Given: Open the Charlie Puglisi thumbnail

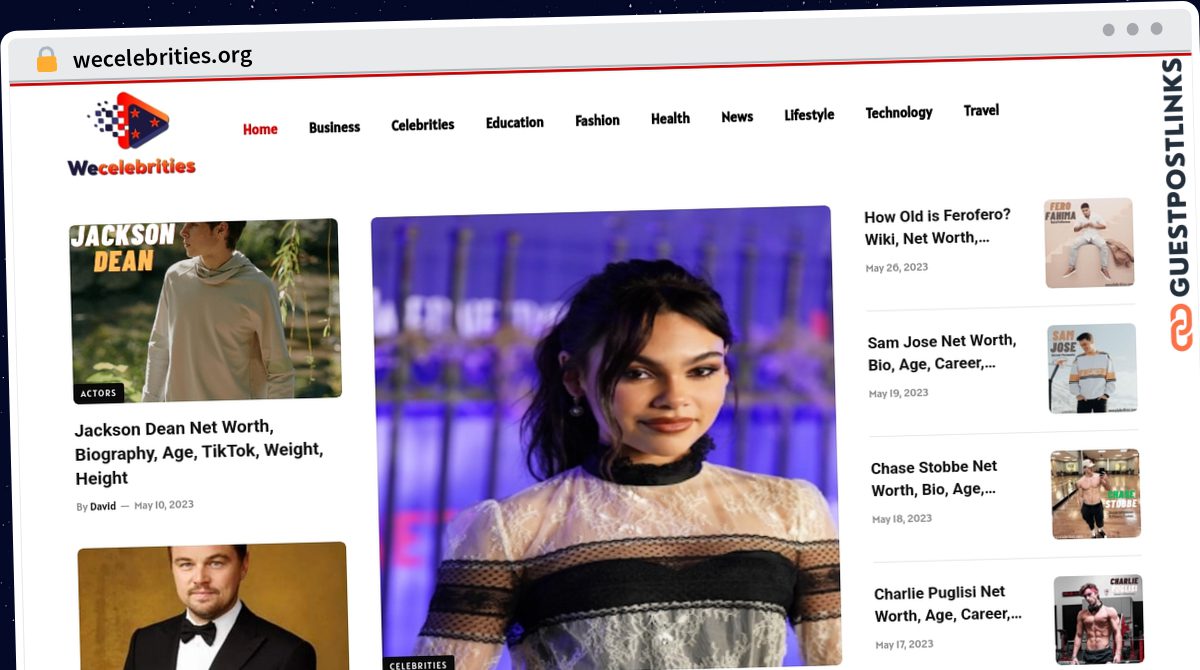Looking at the screenshot, I should (x=1099, y=620).
